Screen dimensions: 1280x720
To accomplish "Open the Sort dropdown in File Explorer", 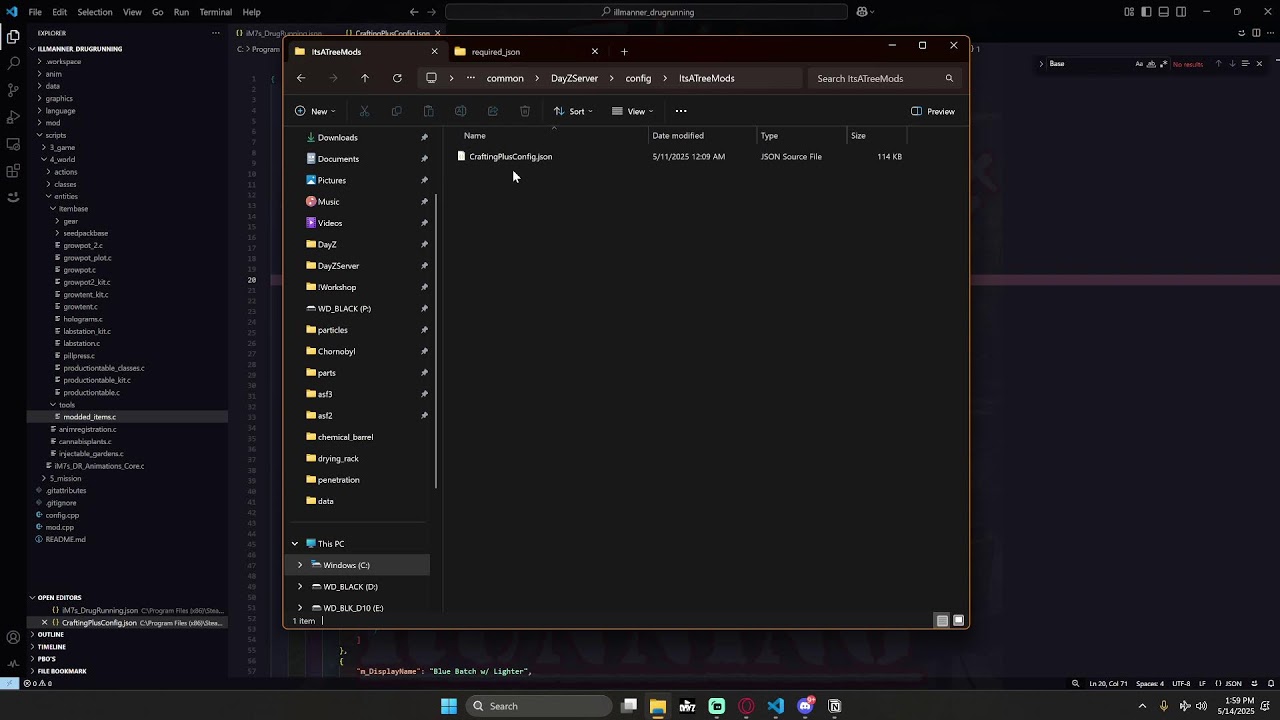I will (x=573, y=111).
